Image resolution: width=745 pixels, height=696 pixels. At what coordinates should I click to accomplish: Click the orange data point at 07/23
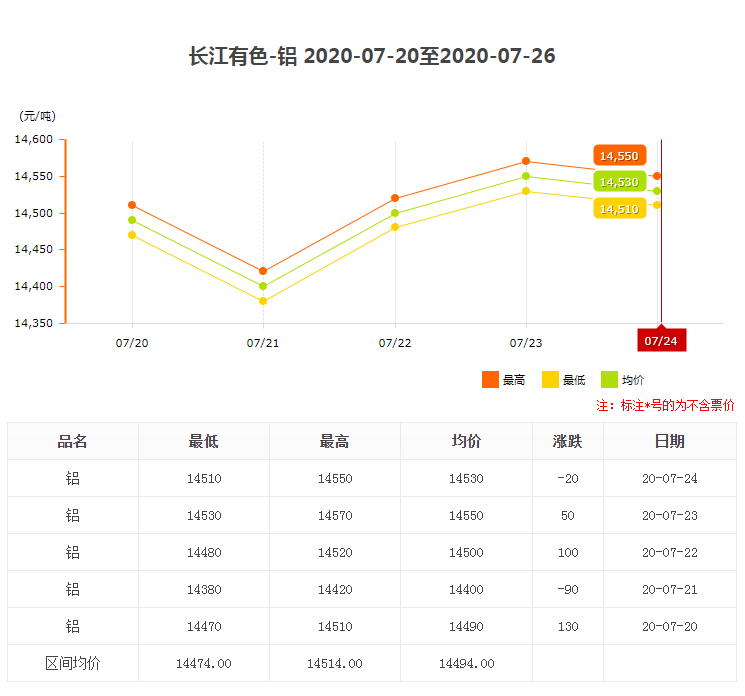(526, 161)
